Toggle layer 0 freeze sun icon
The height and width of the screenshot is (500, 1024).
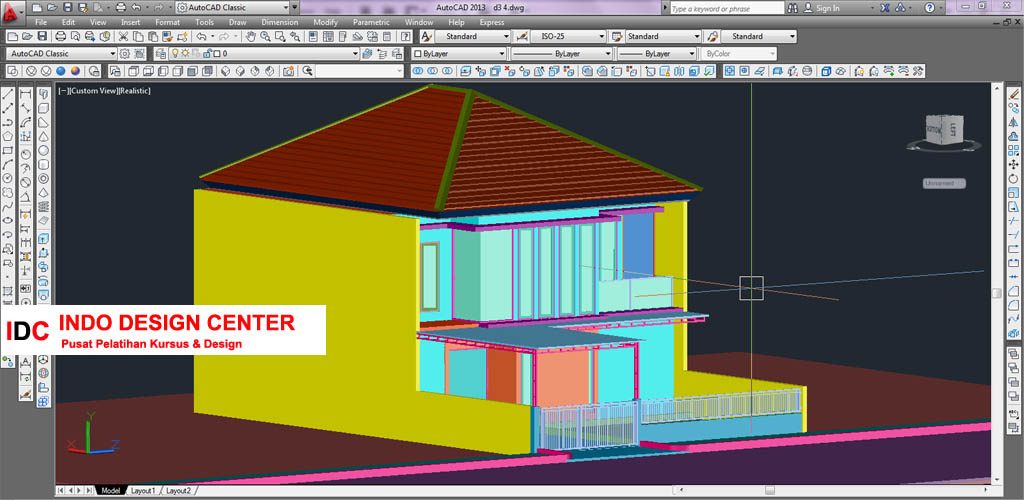[185, 54]
